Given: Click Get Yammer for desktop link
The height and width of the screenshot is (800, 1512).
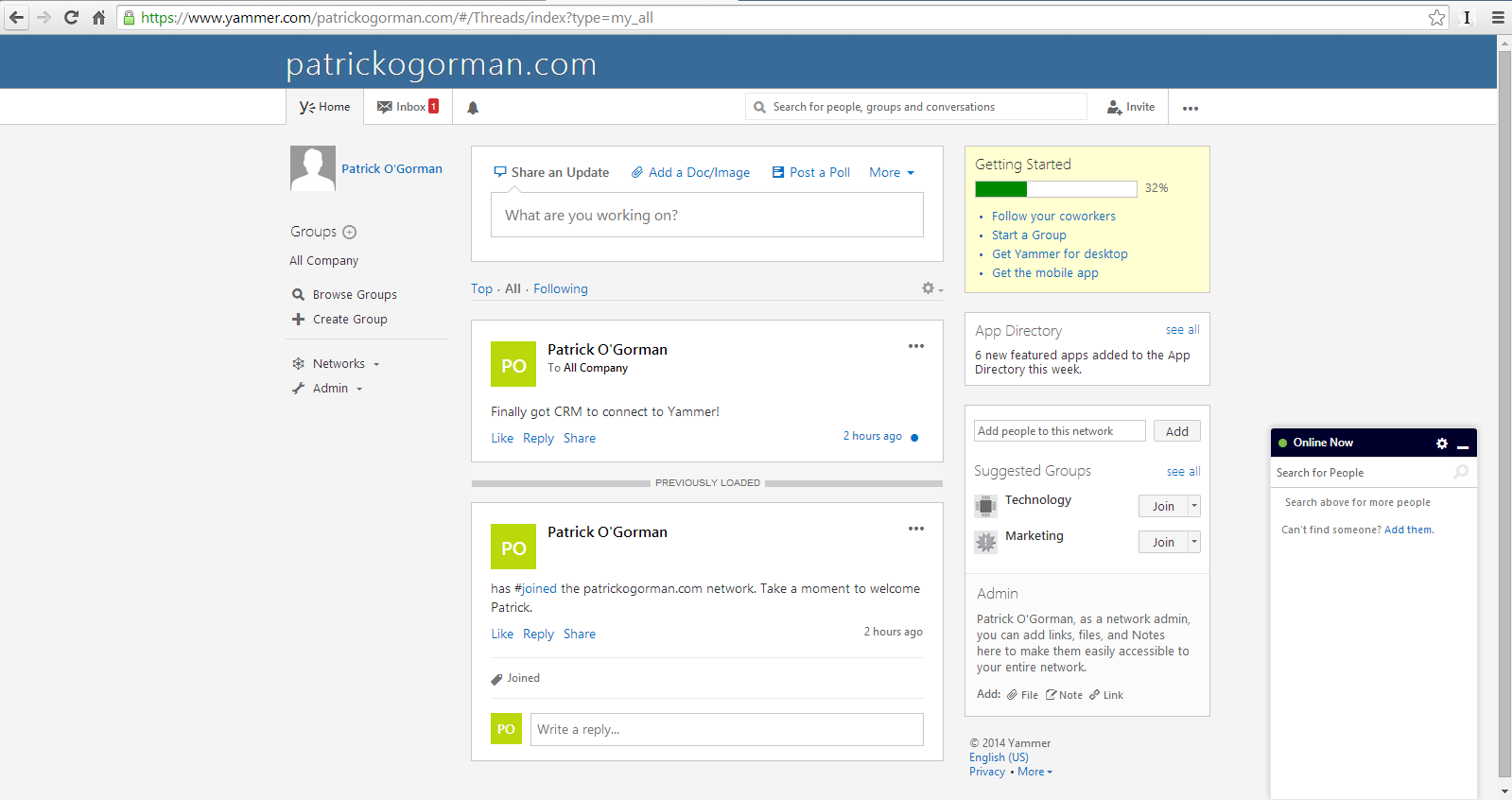Looking at the screenshot, I should 1059,253.
